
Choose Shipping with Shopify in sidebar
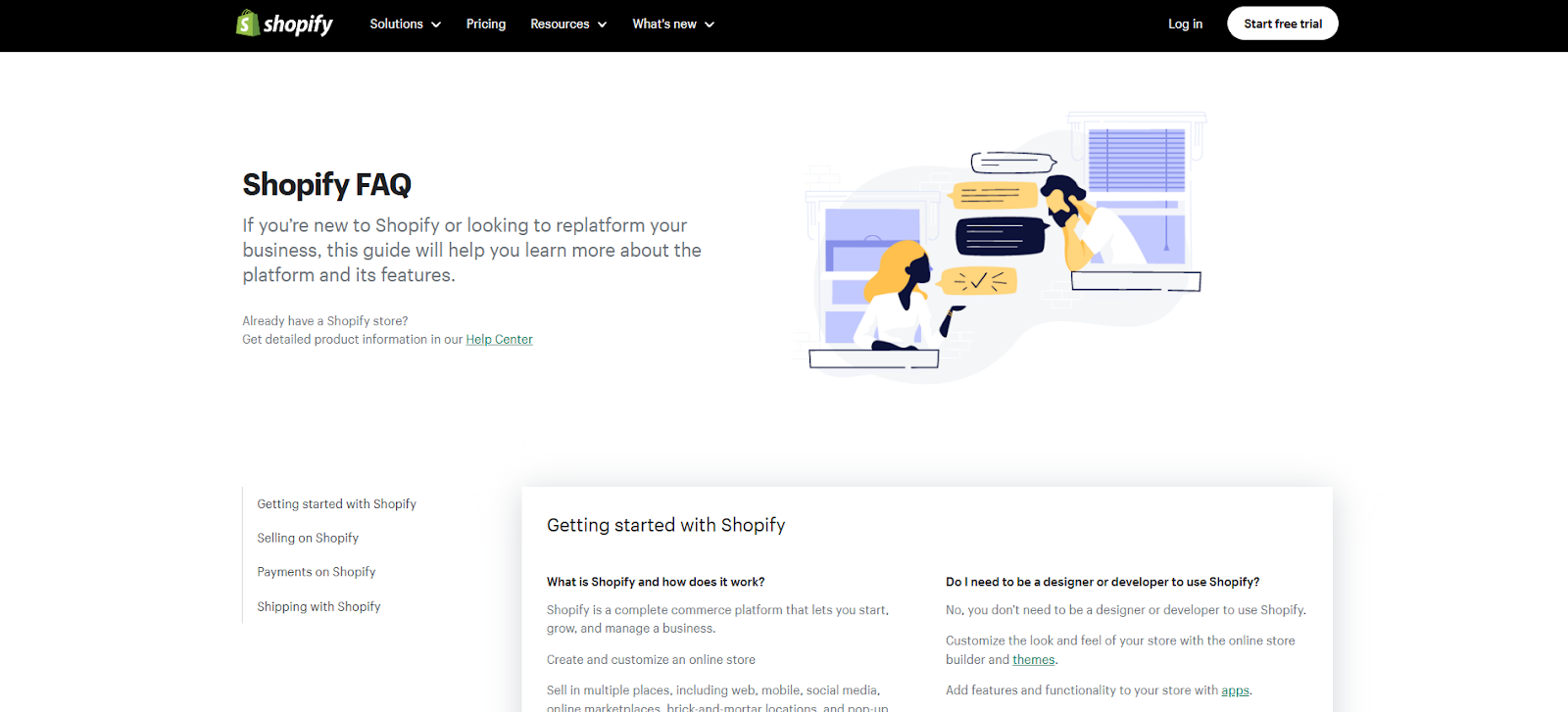click(x=318, y=607)
